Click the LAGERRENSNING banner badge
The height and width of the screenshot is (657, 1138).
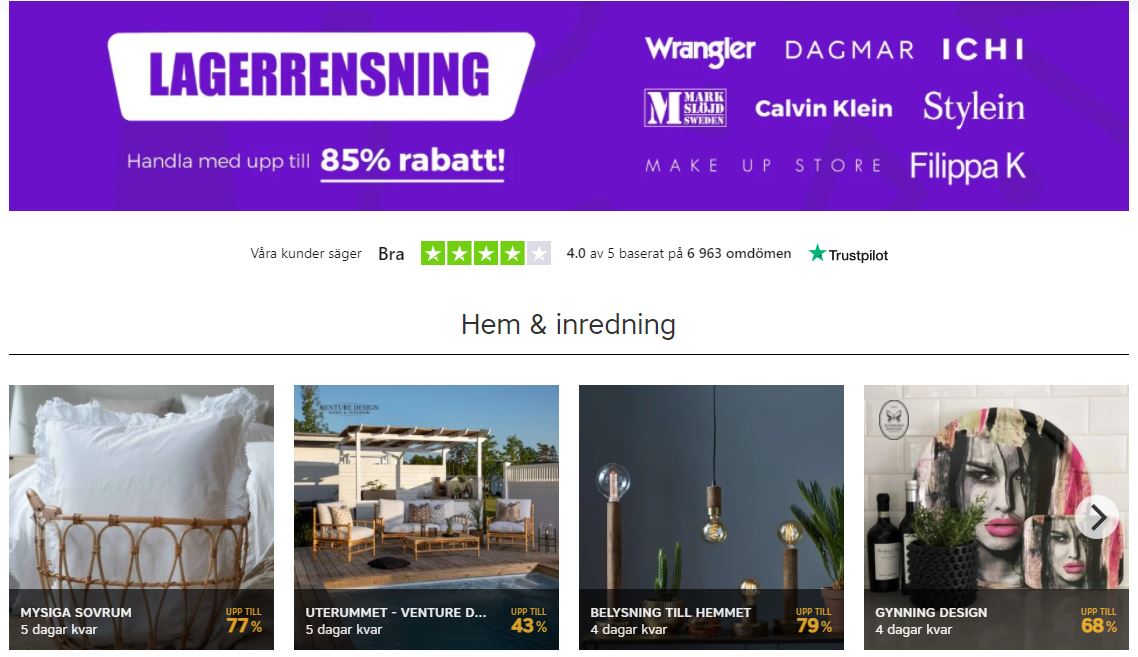click(x=322, y=76)
